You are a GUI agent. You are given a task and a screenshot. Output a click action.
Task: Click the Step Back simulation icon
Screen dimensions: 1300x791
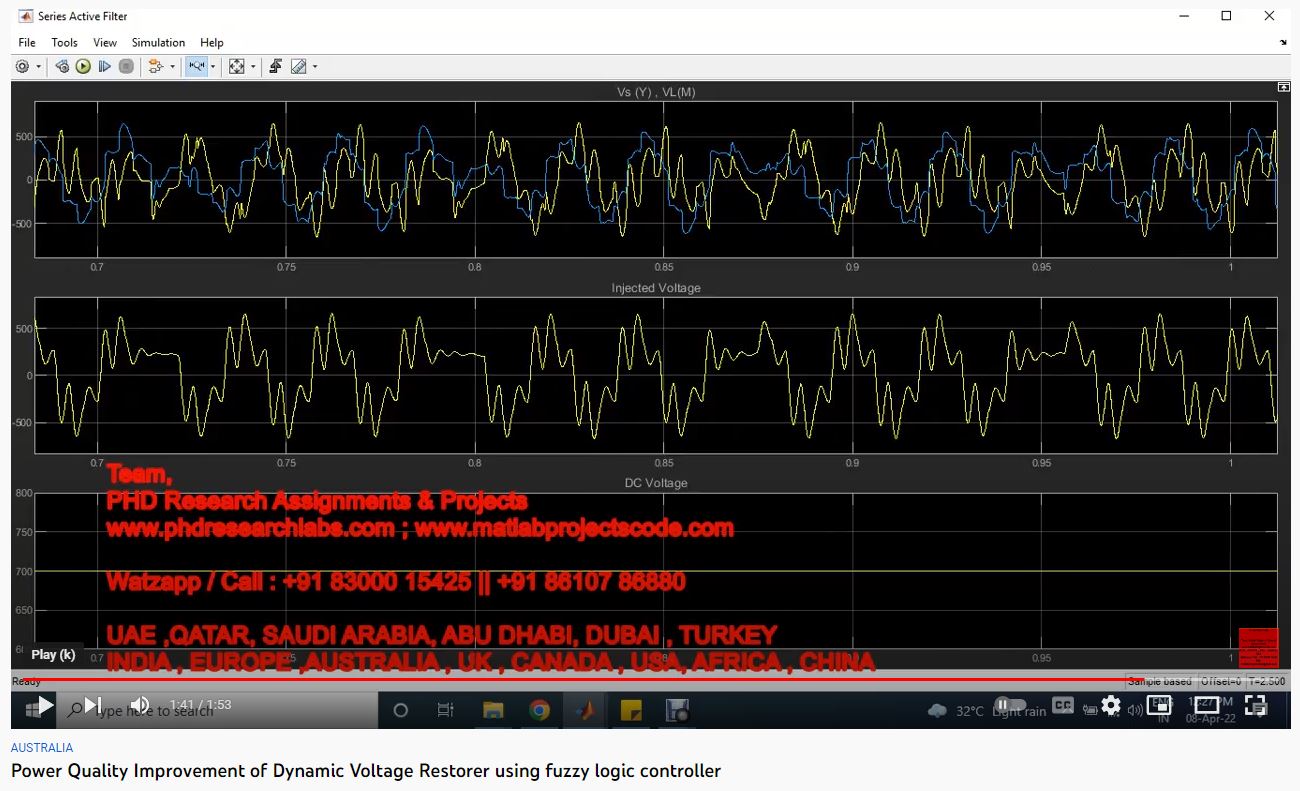[62, 67]
